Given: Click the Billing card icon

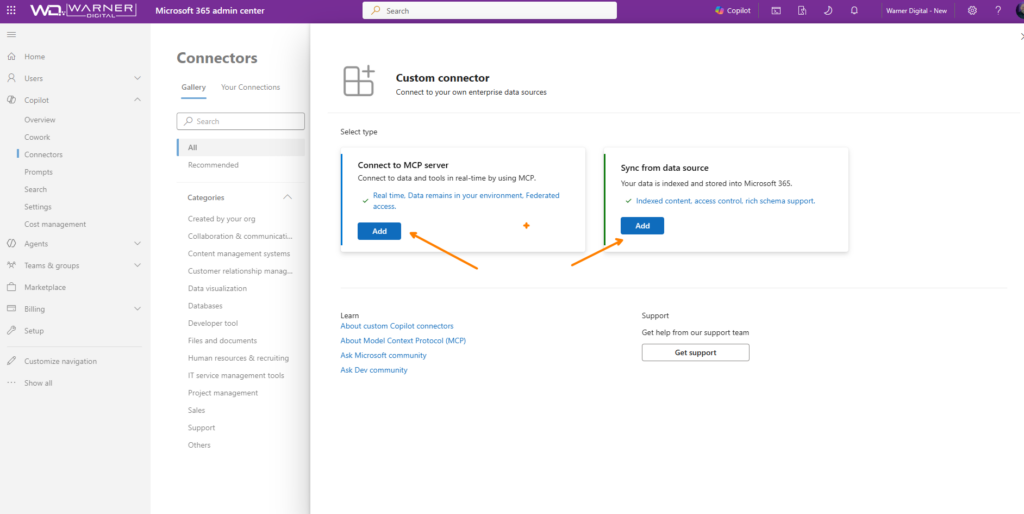Looking at the screenshot, I should pyautogui.click(x=11, y=309).
